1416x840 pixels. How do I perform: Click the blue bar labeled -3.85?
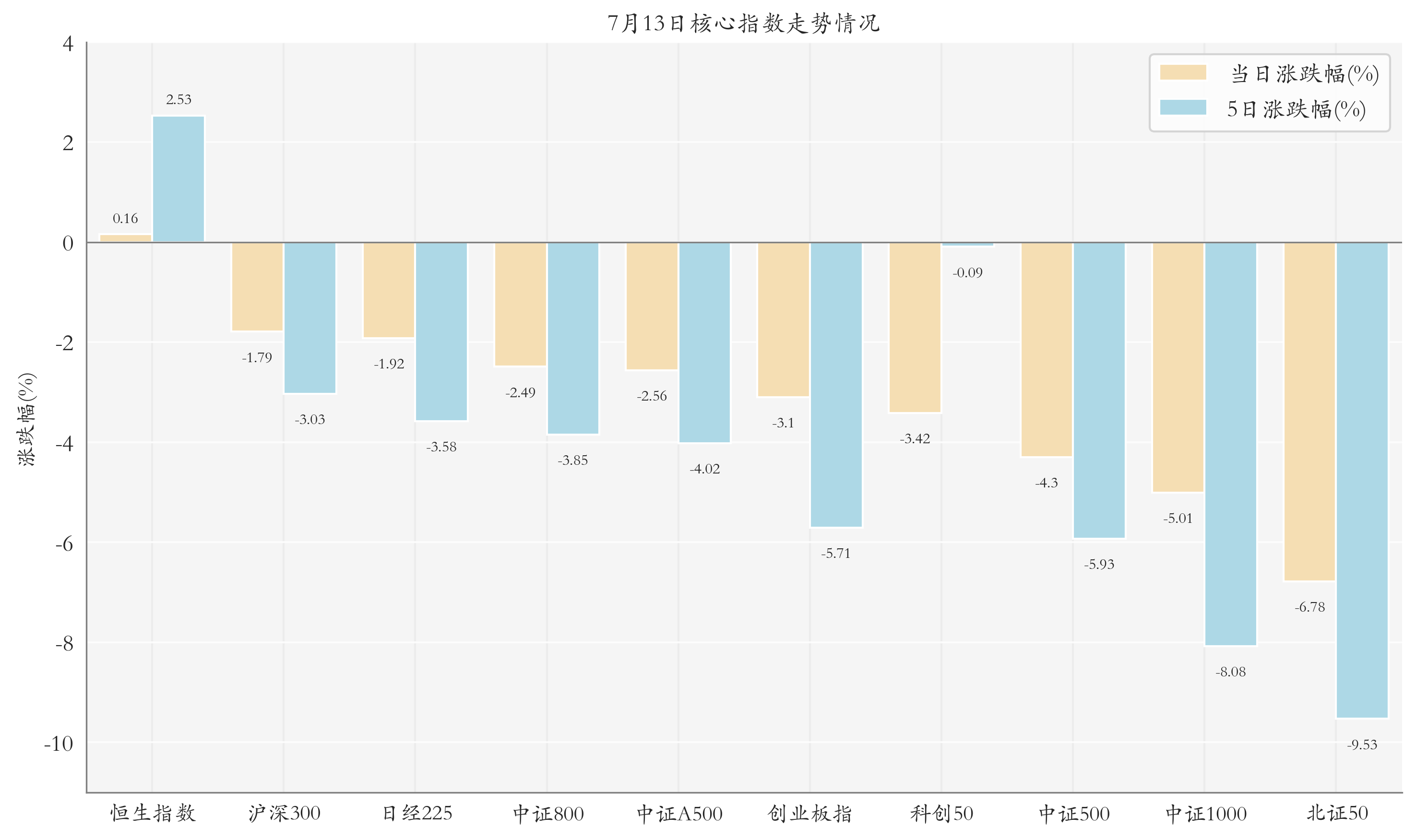(x=573, y=338)
